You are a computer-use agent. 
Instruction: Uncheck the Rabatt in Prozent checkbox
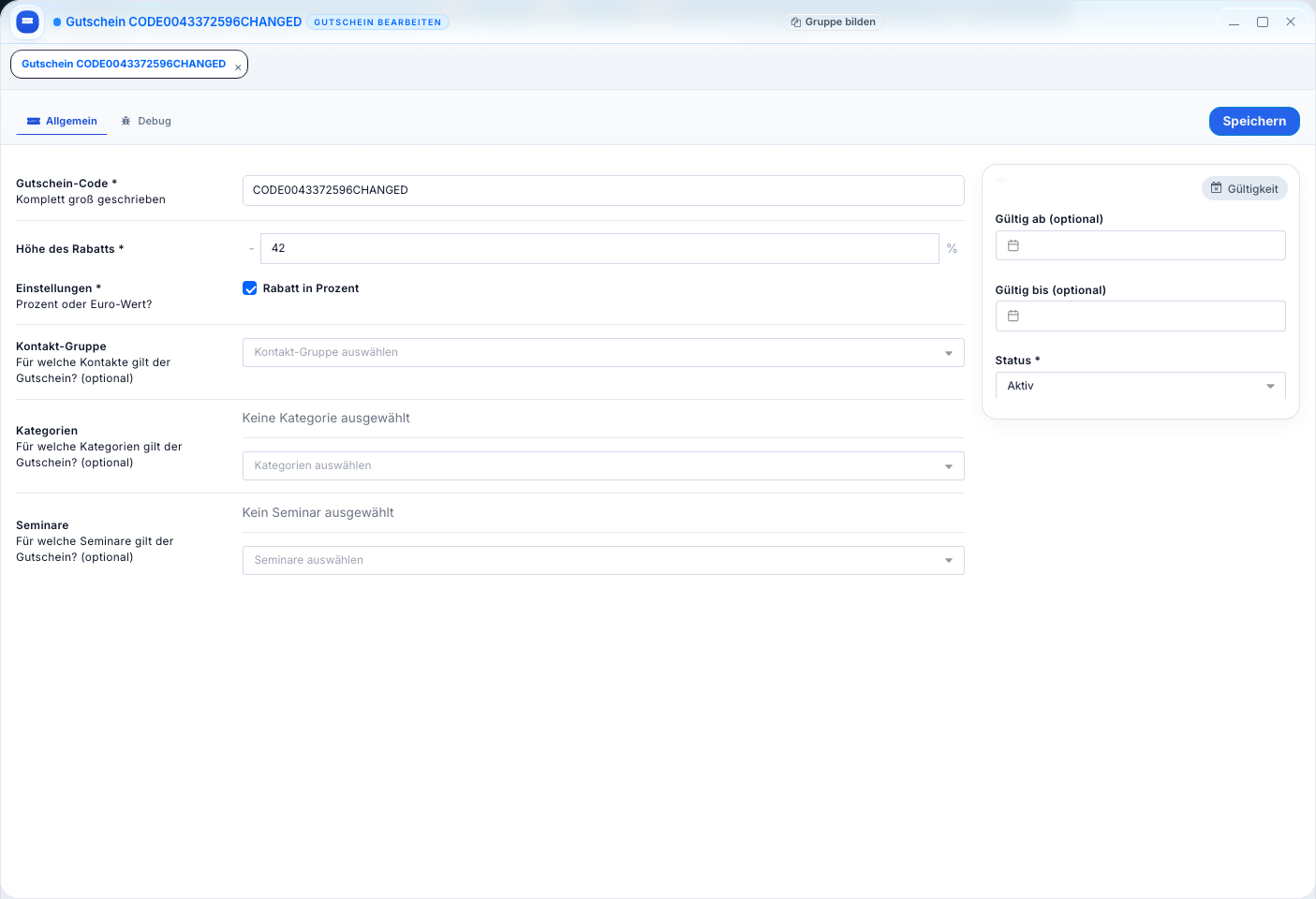(x=250, y=288)
